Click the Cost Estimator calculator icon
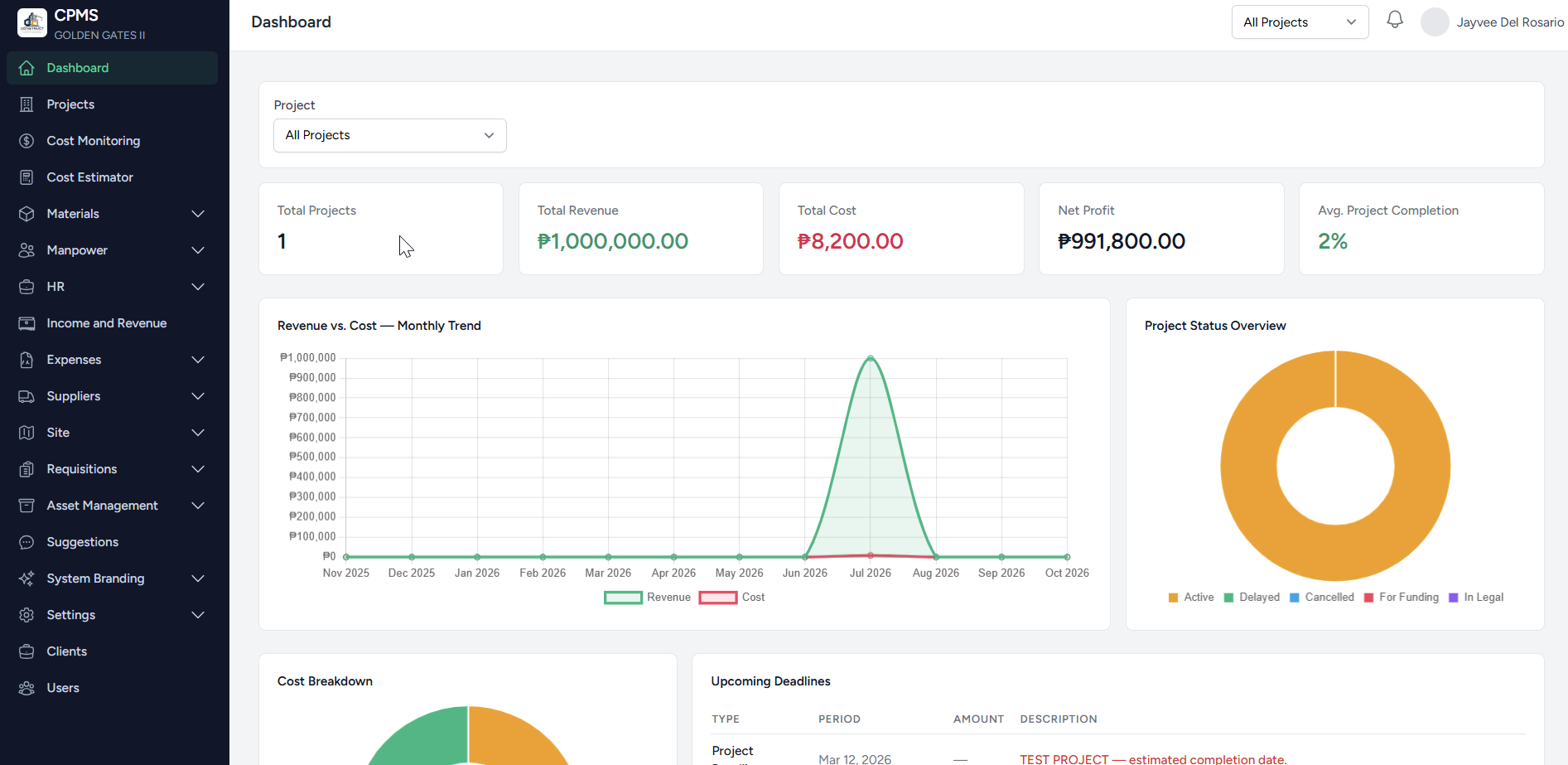Viewport: 1568px width, 765px height. click(x=27, y=177)
